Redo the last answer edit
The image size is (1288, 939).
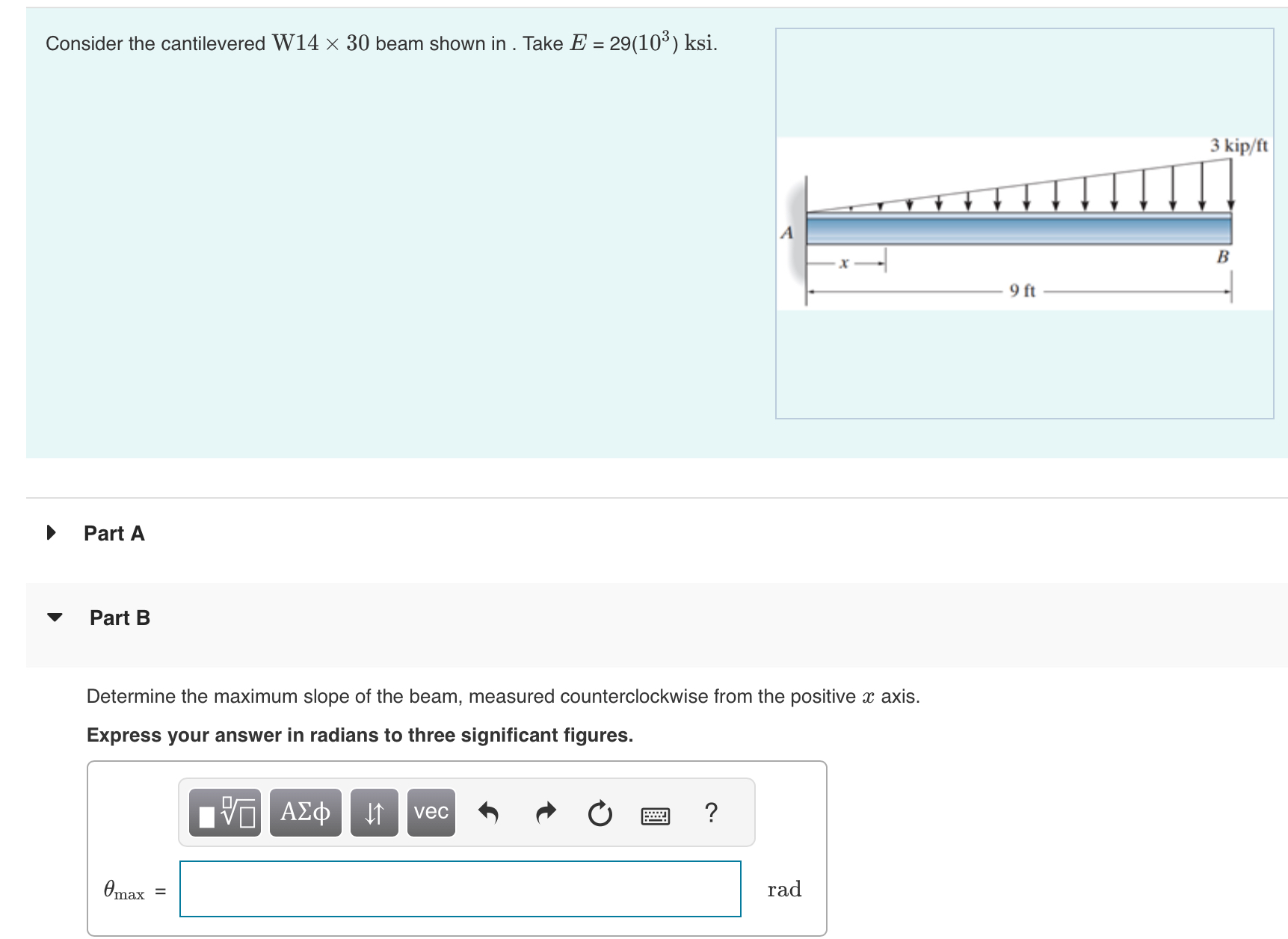545,813
